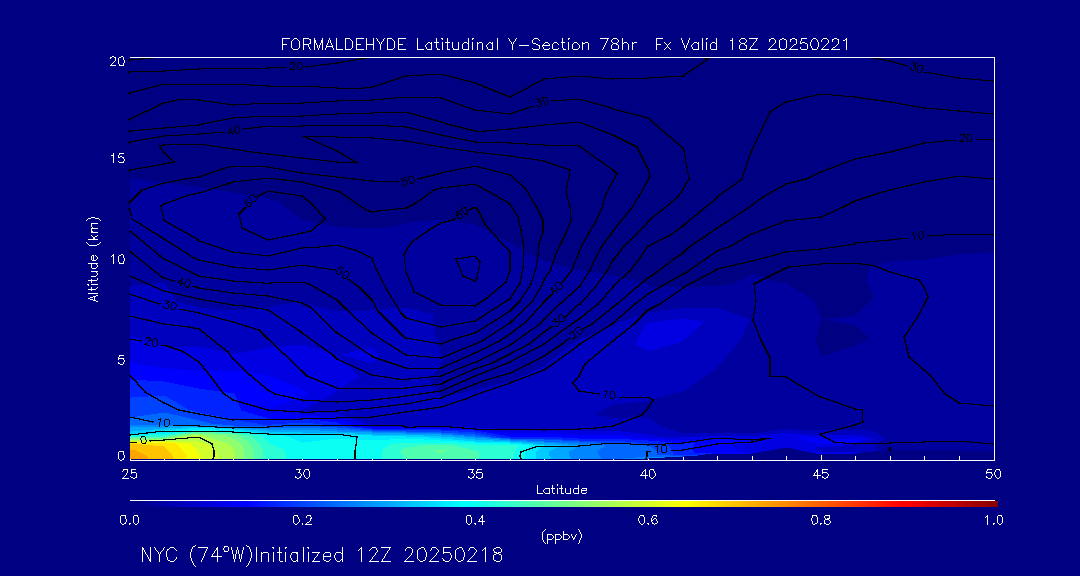This screenshot has width=1080, height=576.
Task: Click the latitude axis tick label 50
Action: click(993, 473)
